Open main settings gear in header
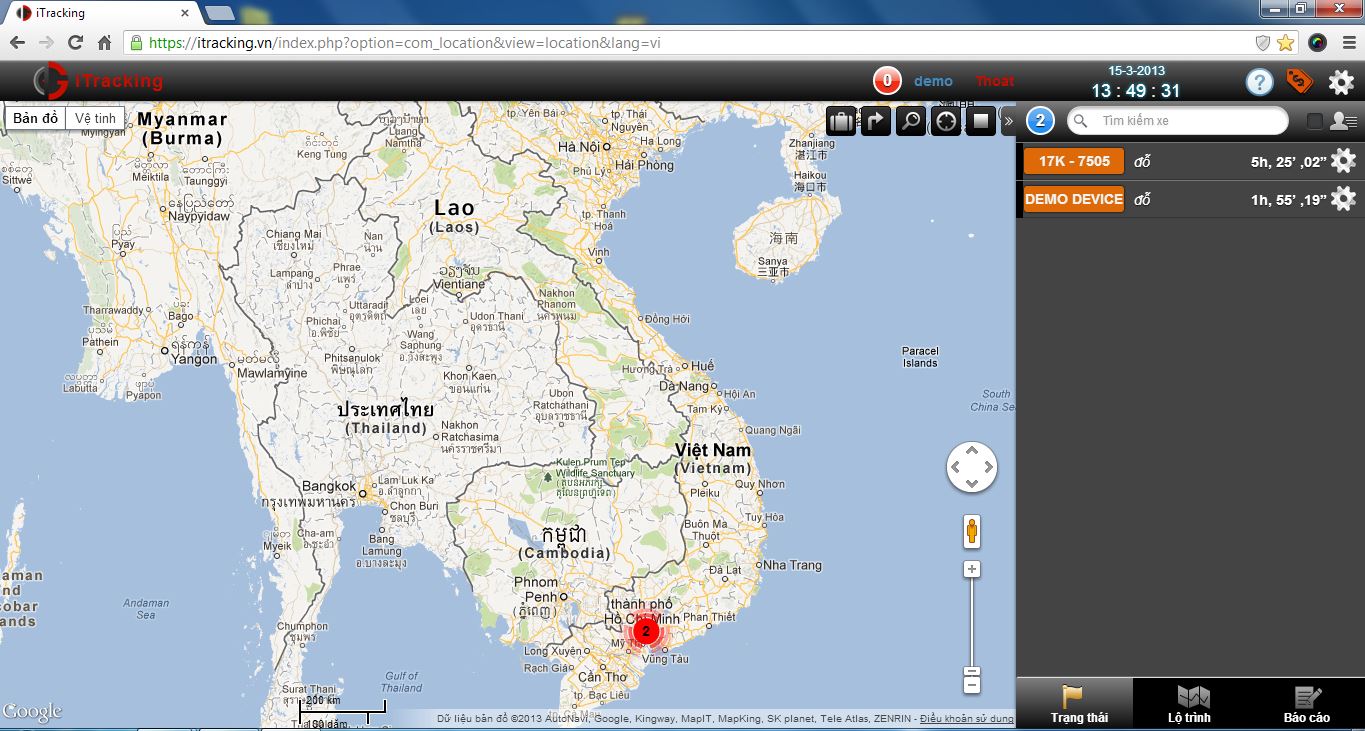The width and height of the screenshot is (1365, 731). [1341, 82]
